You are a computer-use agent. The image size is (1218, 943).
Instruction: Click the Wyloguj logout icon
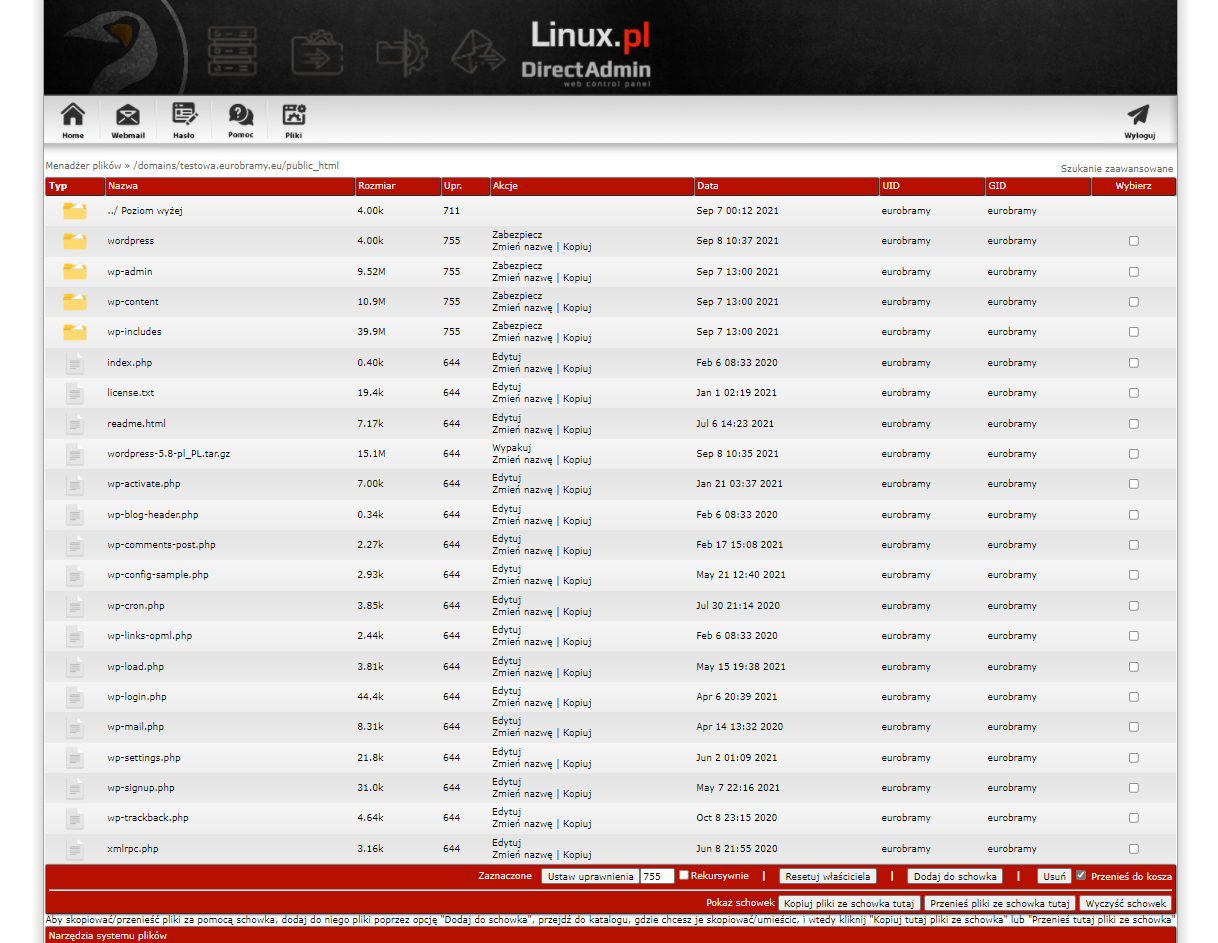[1138, 116]
